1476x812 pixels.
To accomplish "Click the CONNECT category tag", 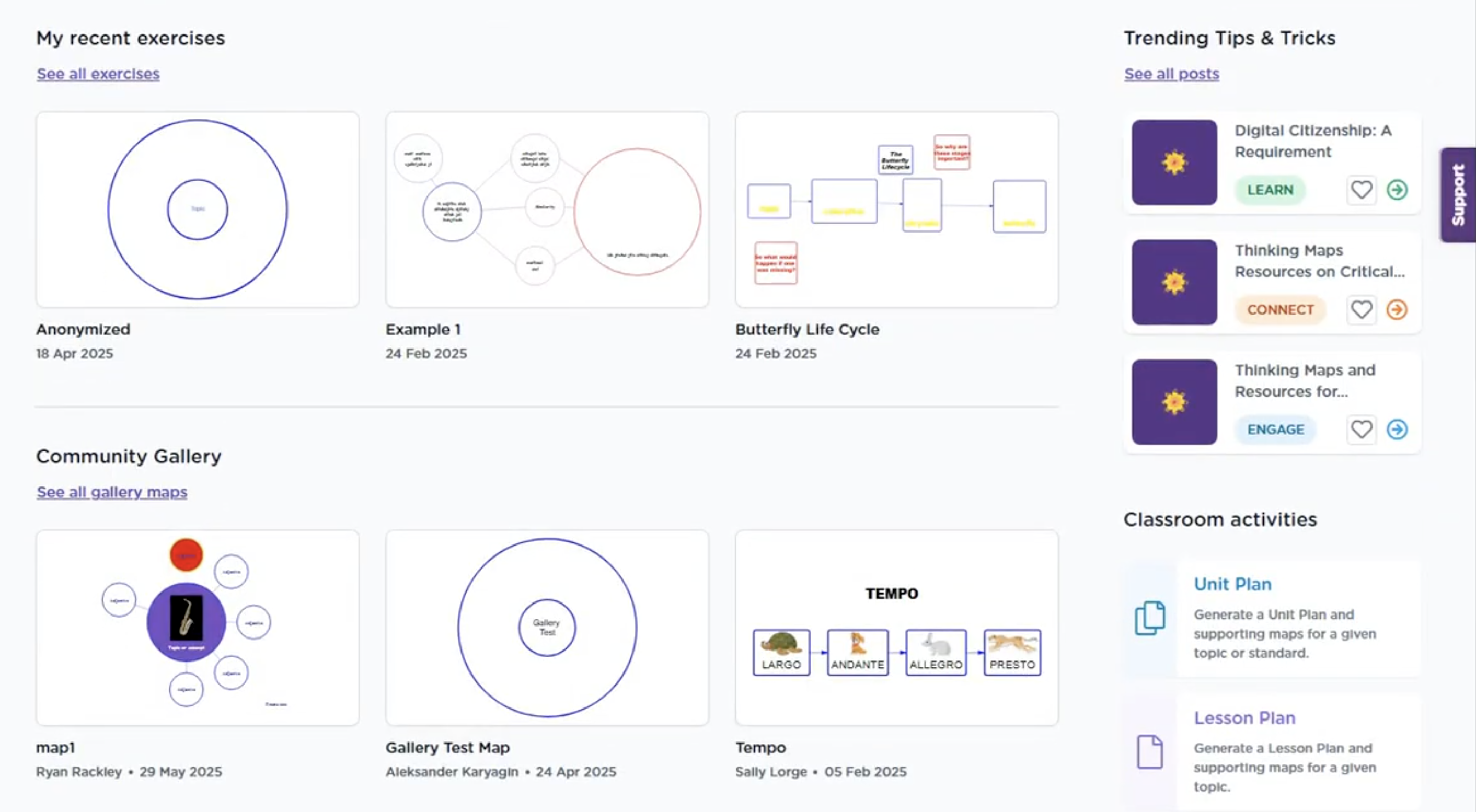I will [x=1280, y=310].
